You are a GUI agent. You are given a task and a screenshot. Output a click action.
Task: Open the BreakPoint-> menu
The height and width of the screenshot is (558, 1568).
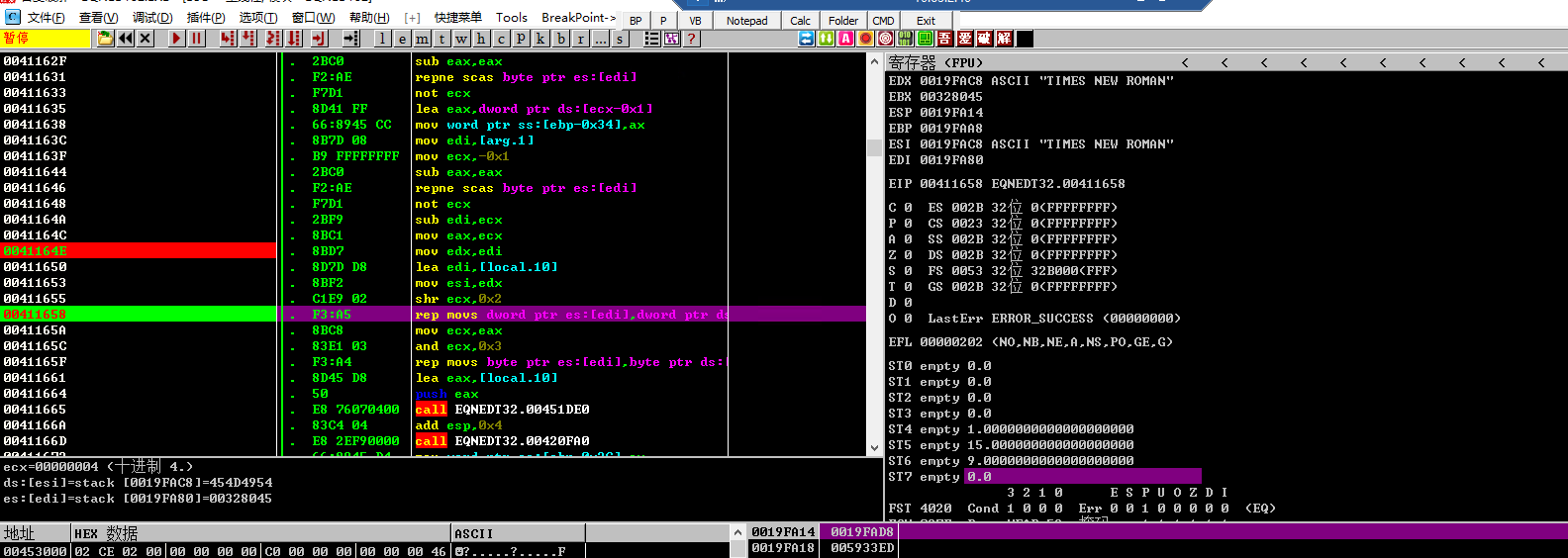point(578,18)
